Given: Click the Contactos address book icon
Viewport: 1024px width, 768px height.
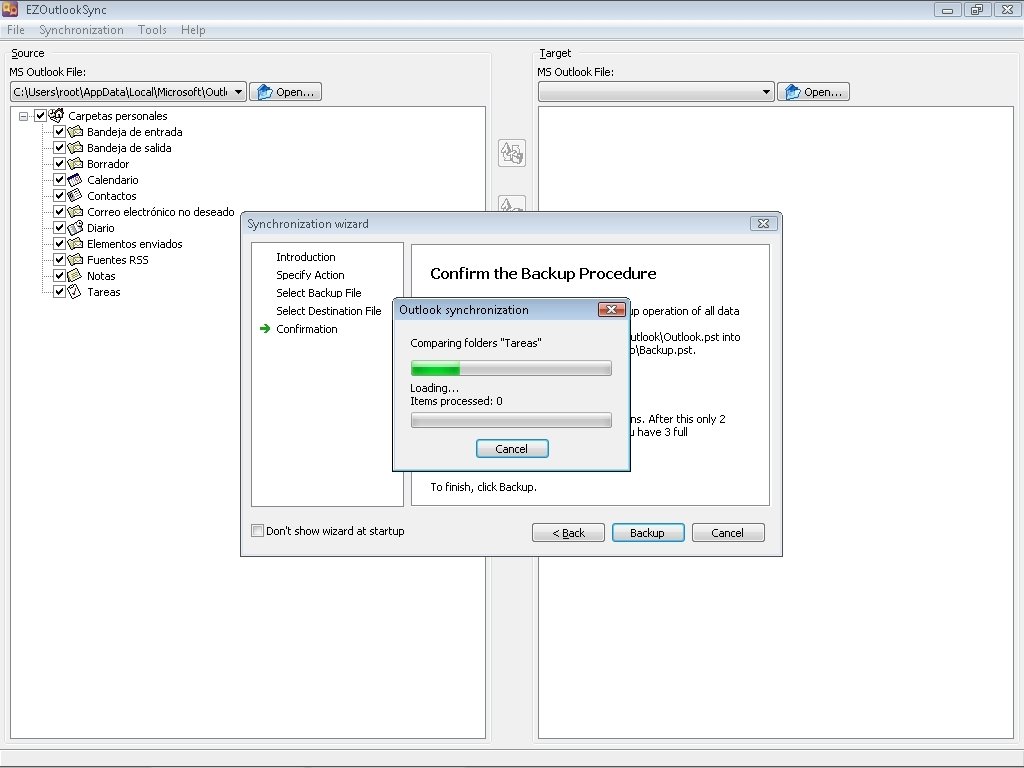Looking at the screenshot, I should coord(76,196).
